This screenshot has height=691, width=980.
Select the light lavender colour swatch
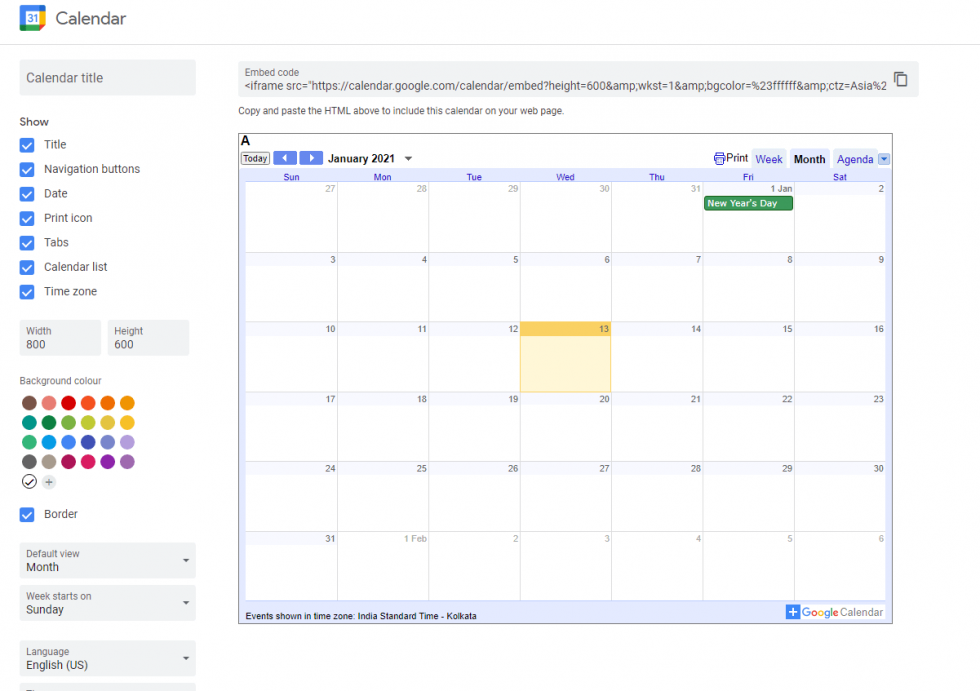[128, 442]
